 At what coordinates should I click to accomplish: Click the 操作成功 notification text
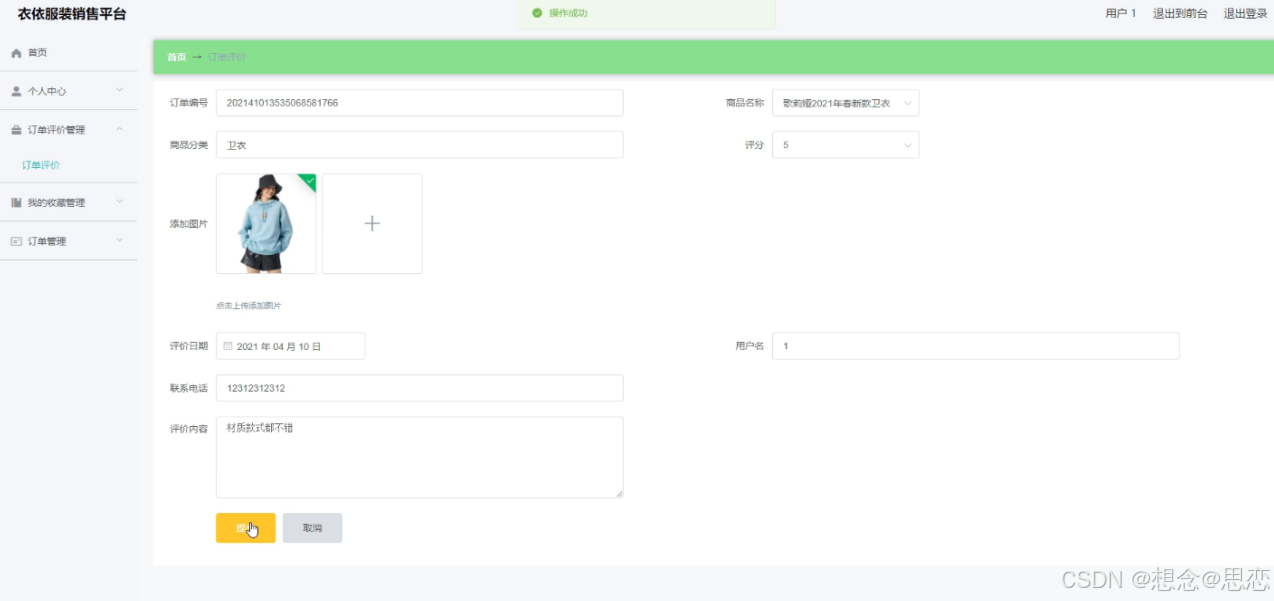[x=568, y=13]
